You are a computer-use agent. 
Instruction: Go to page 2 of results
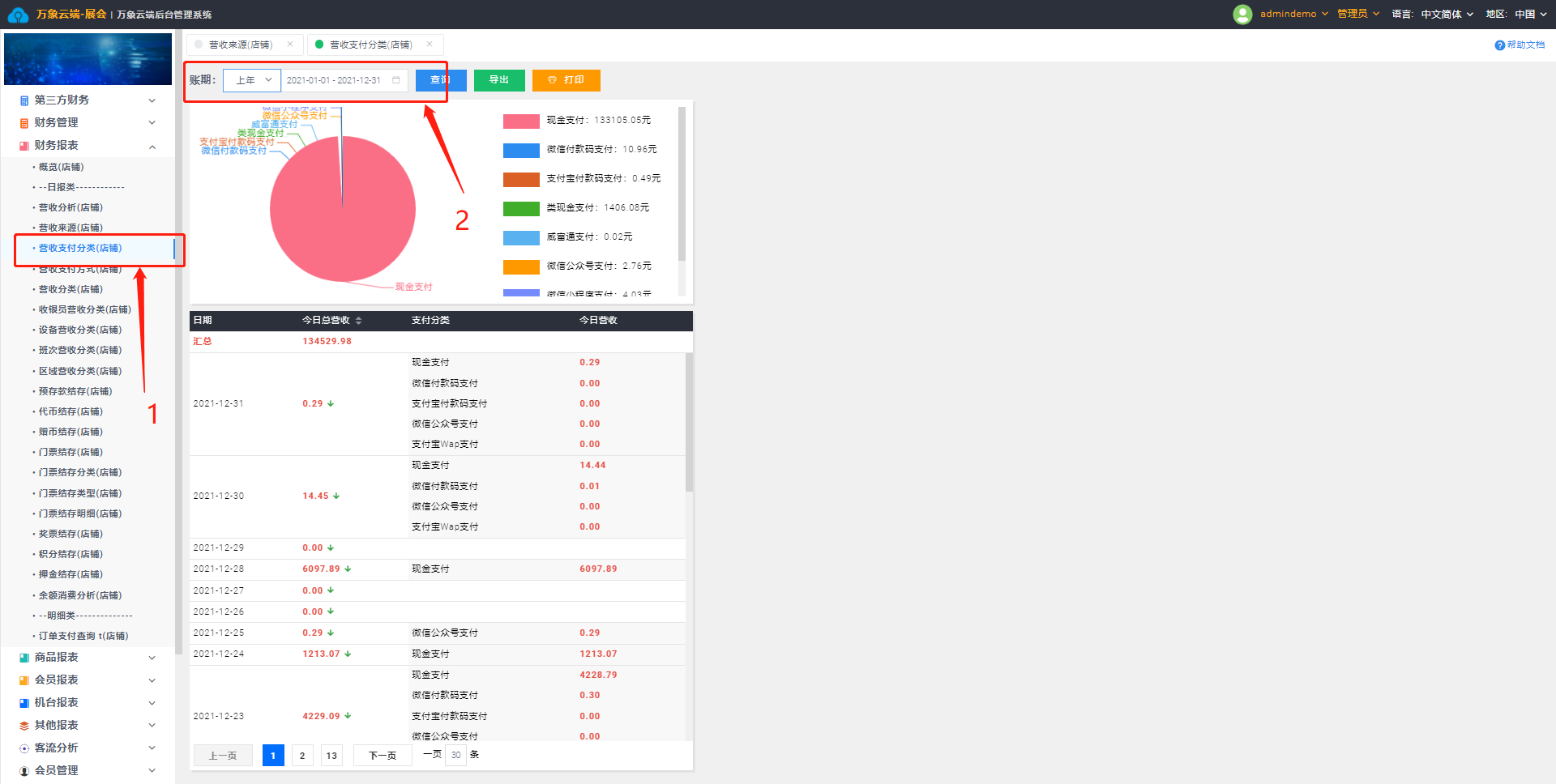pyautogui.click(x=302, y=756)
